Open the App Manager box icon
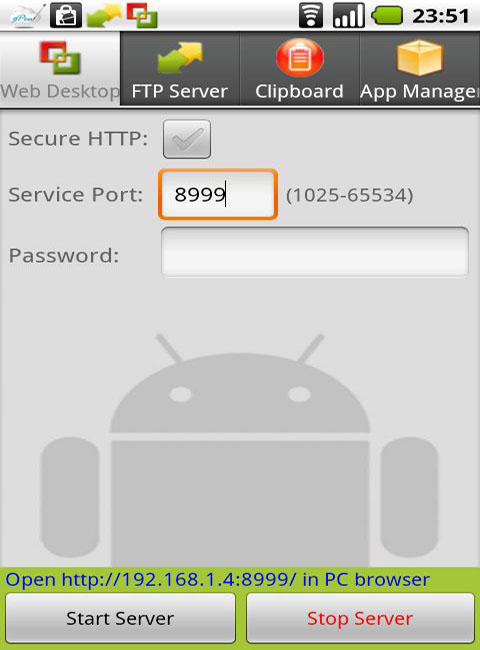This screenshot has height=650, width=480. 419,57
